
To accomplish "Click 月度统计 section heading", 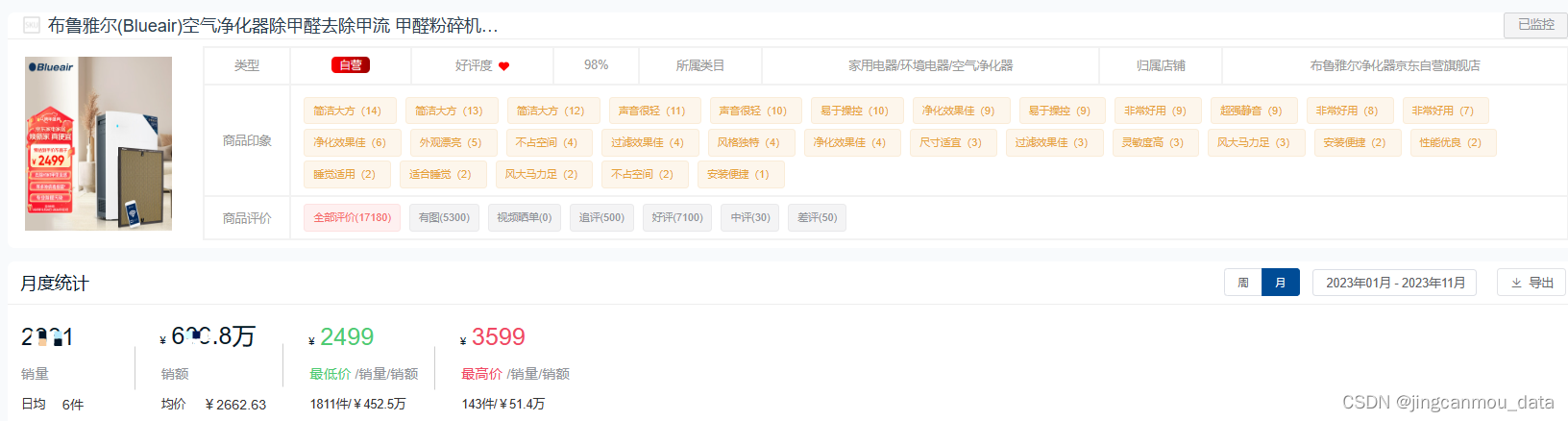I will tap(55, 283).
